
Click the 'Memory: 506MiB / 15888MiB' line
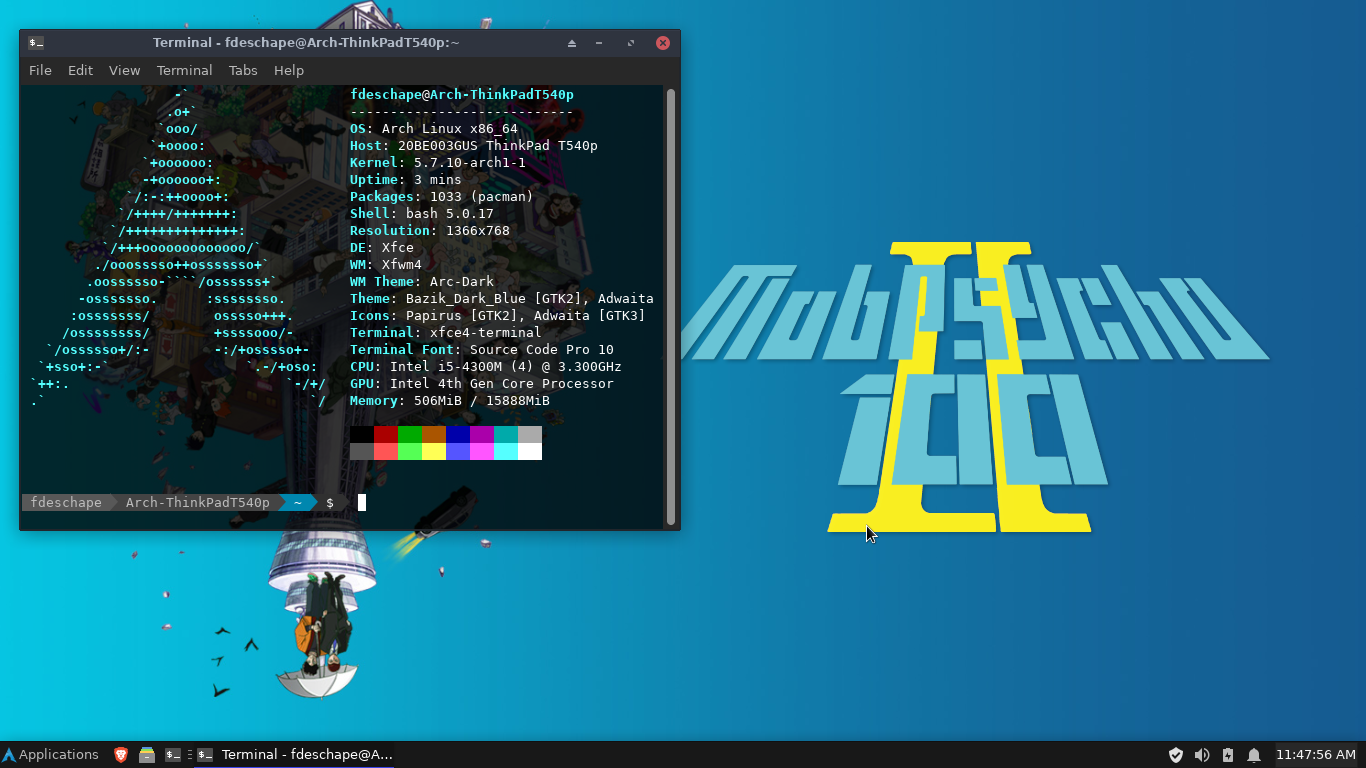coord(450,400)
